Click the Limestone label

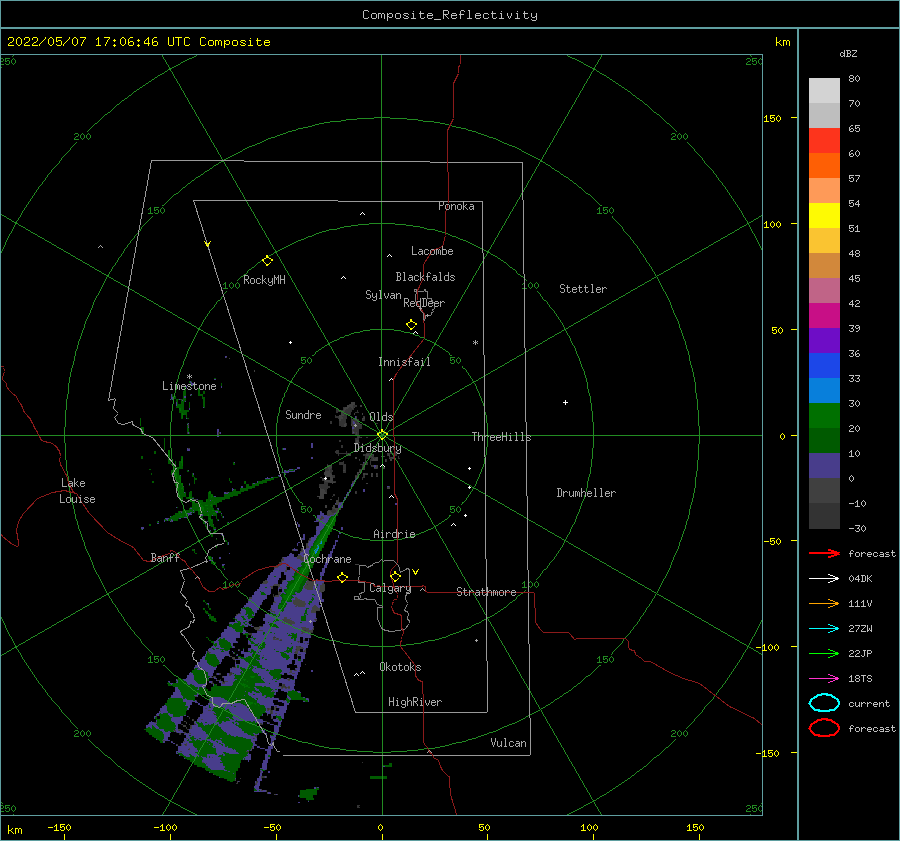189,386
